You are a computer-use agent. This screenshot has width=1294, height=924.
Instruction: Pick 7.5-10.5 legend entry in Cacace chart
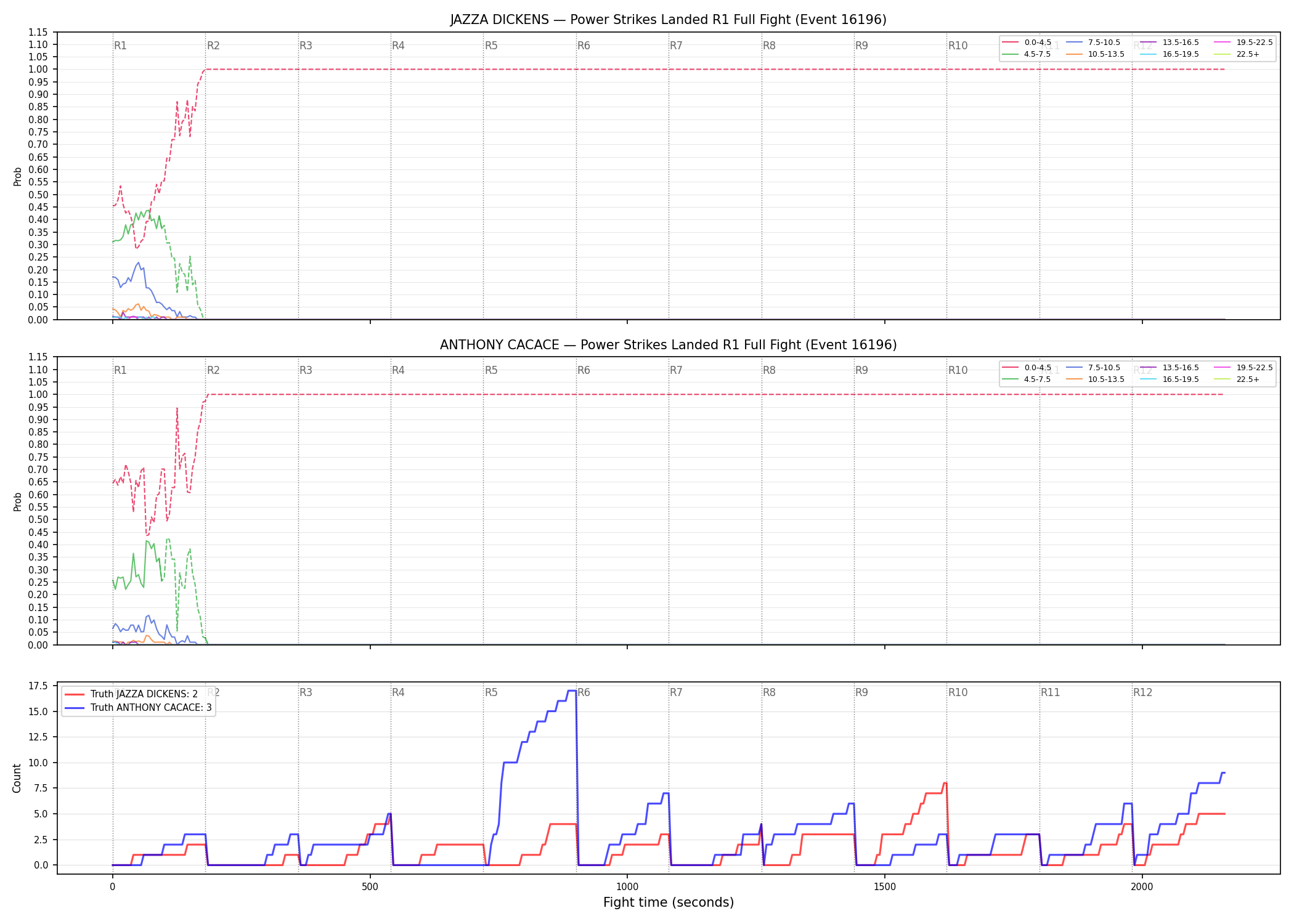click(1093, 368)
